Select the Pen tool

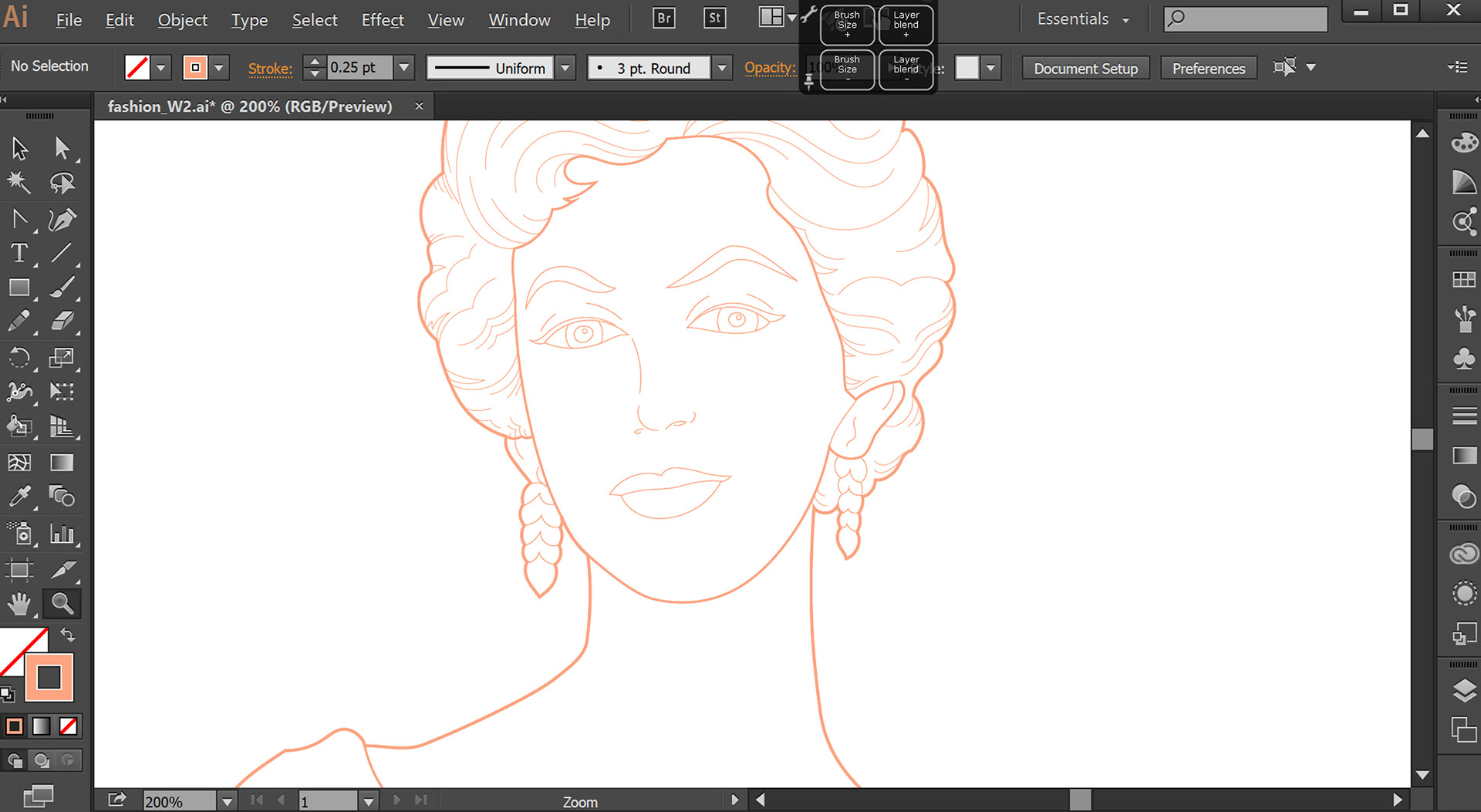click(62, 219)
